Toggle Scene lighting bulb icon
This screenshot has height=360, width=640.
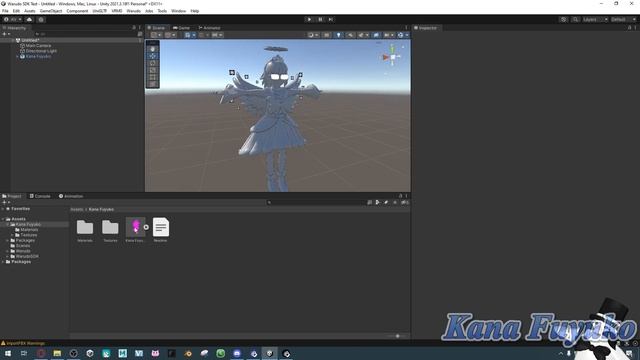338,35
